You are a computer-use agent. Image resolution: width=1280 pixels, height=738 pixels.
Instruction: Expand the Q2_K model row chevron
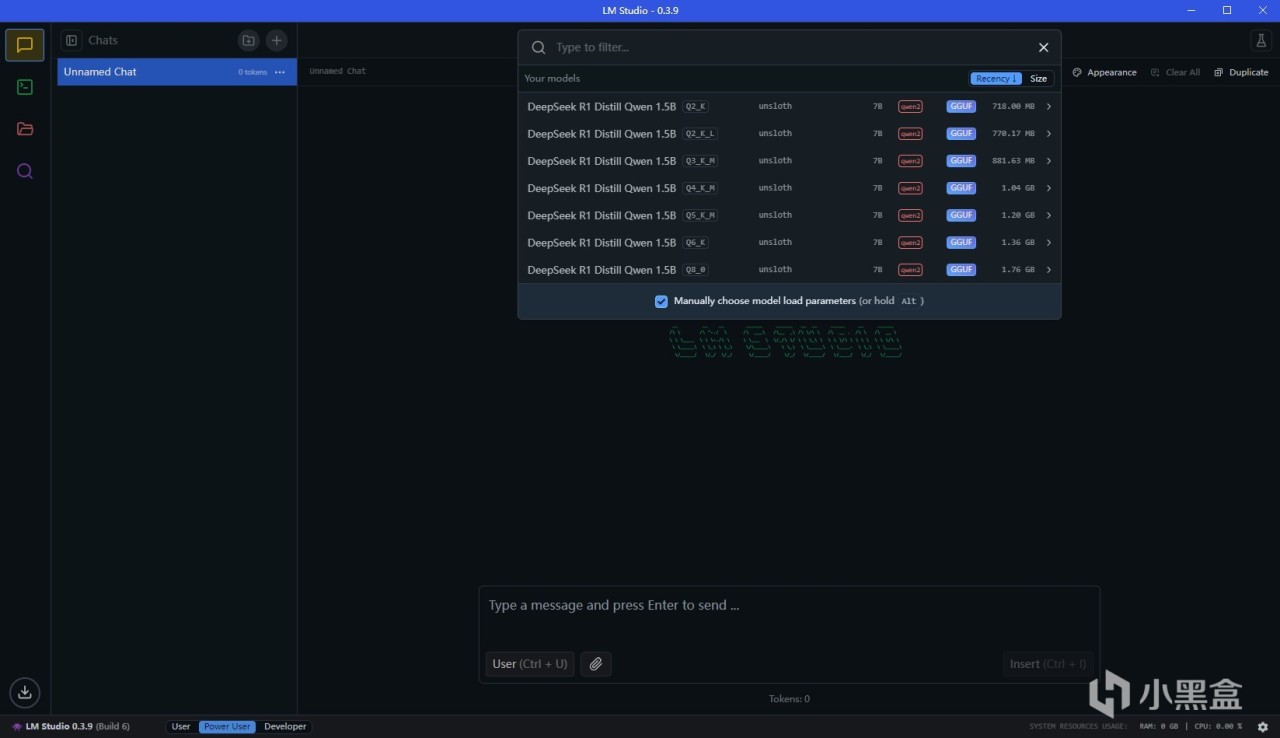click(1048, 106)
